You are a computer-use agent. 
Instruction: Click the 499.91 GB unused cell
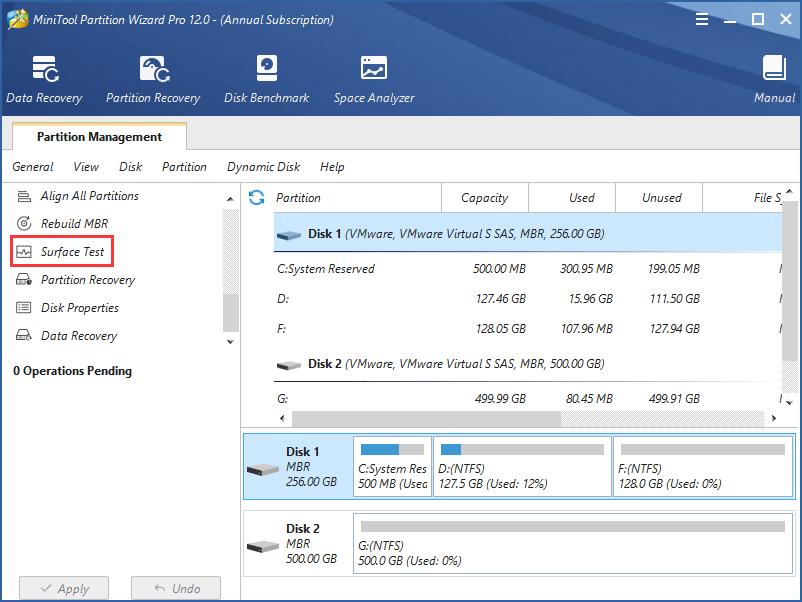coord(674,398)
